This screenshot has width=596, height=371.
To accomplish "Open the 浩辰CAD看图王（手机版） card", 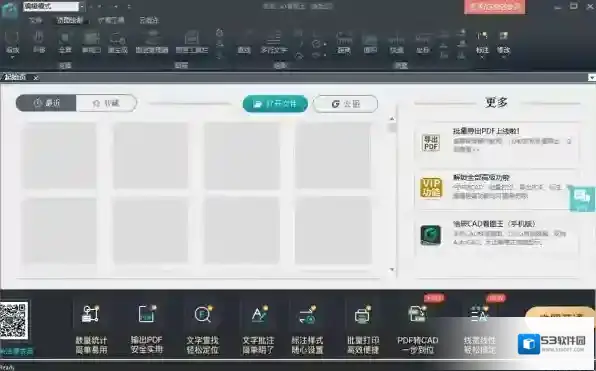I will coord(496,234).
